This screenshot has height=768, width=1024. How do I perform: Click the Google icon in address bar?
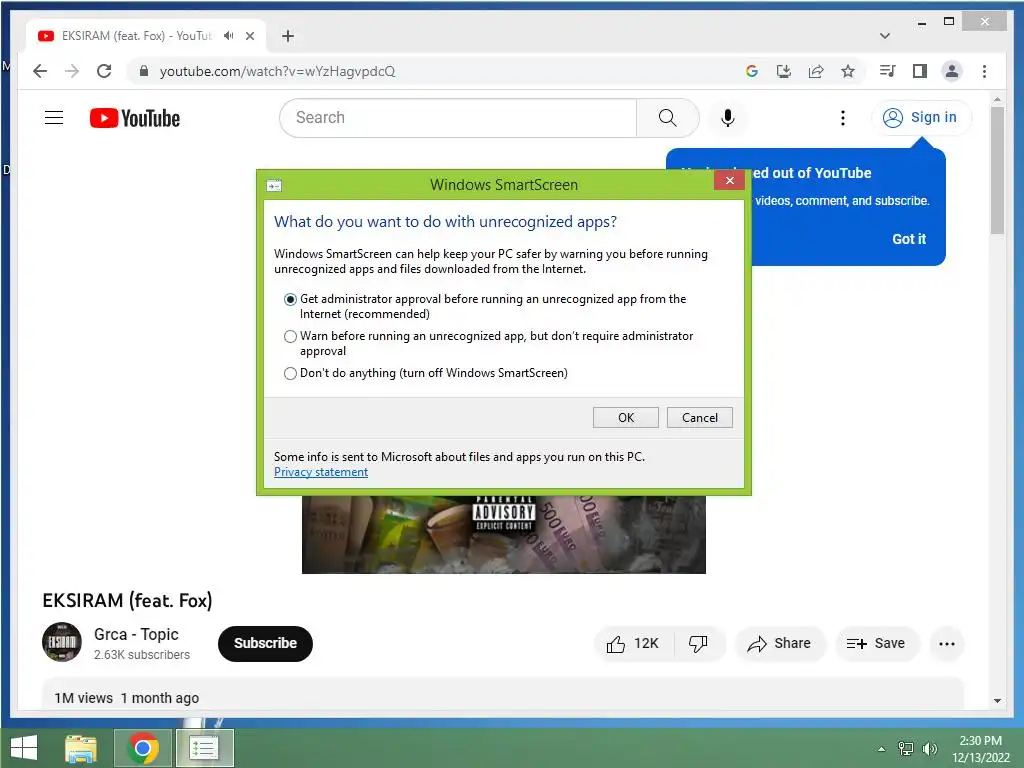[x=752, y=71]
